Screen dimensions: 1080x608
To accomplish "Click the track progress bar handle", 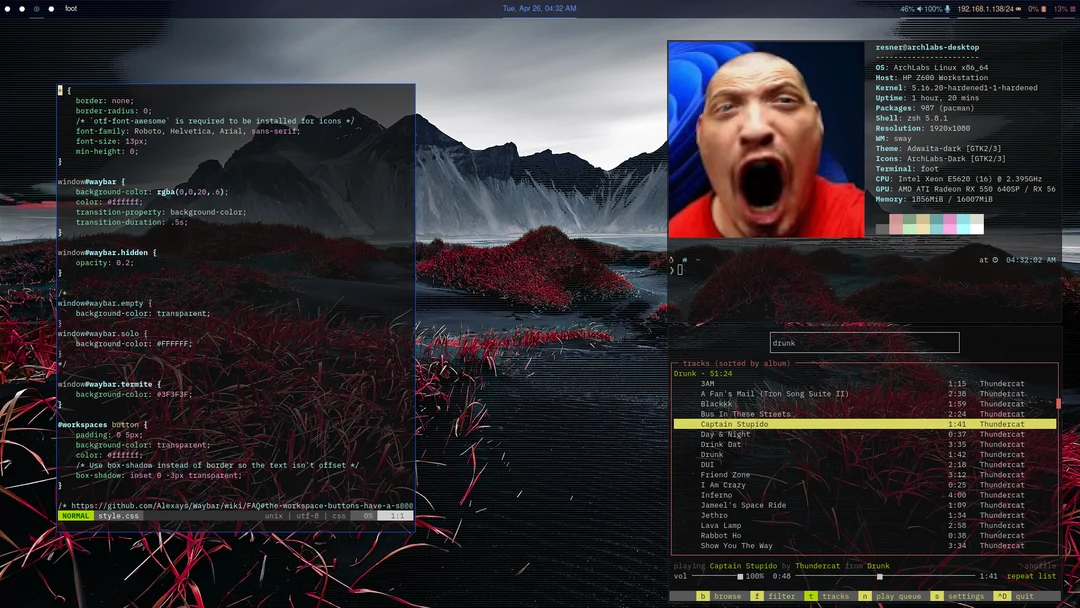I will [880, 577].
